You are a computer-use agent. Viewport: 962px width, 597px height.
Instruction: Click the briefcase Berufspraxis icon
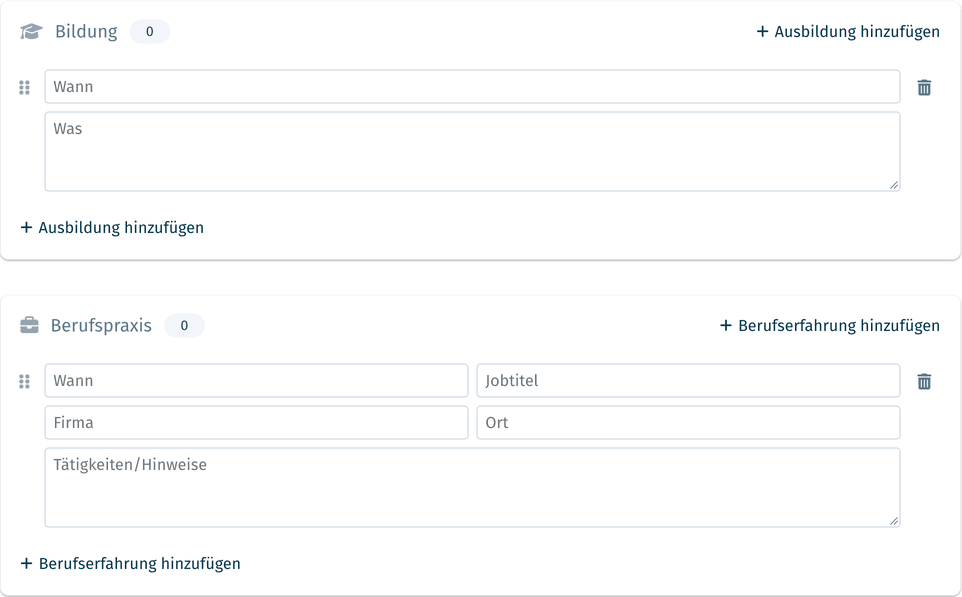tap(29, 325)
